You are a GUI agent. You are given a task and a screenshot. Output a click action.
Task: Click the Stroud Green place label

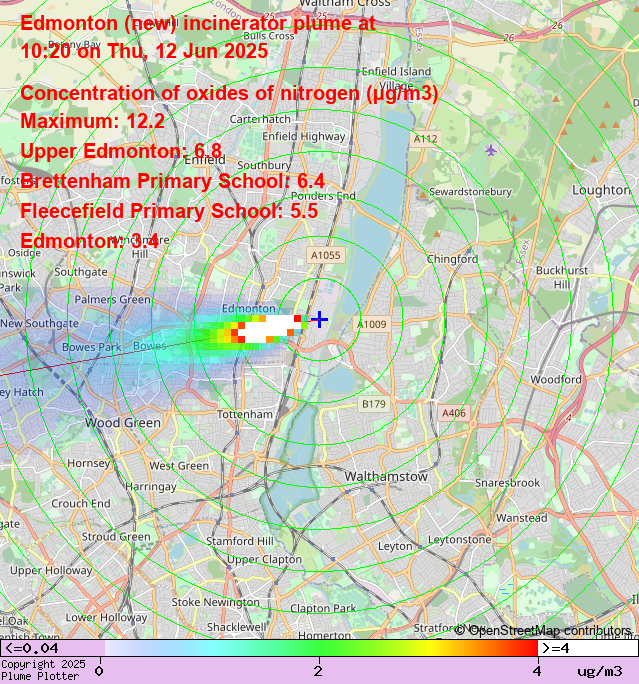[x=116, y=537]
